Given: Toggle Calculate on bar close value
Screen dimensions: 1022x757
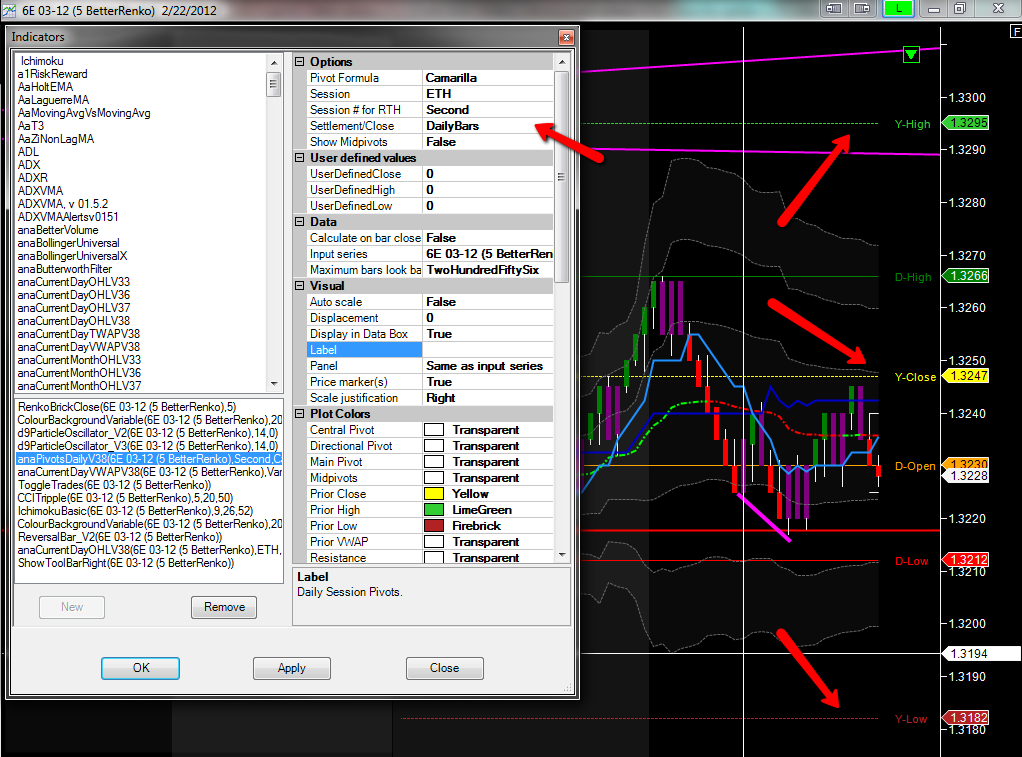Looking at the screenshot, I should pyautogui.click(x=488, y=238).
